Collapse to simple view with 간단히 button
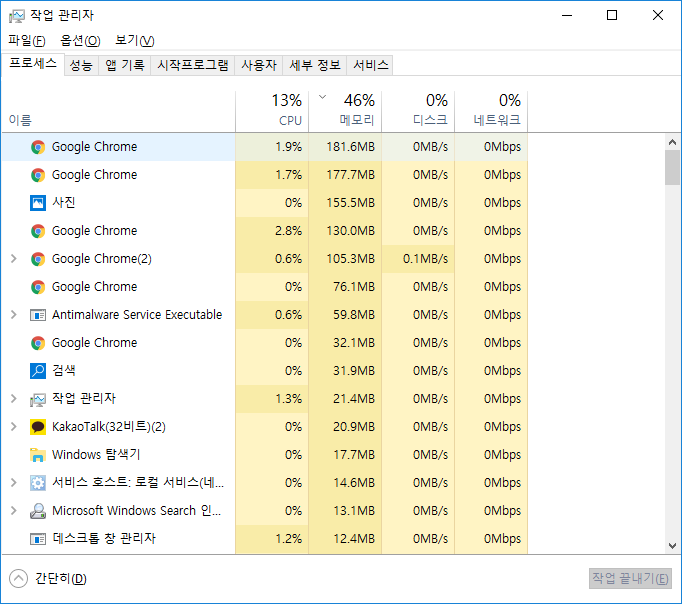The image size is (682, 604). click(48, 579)
